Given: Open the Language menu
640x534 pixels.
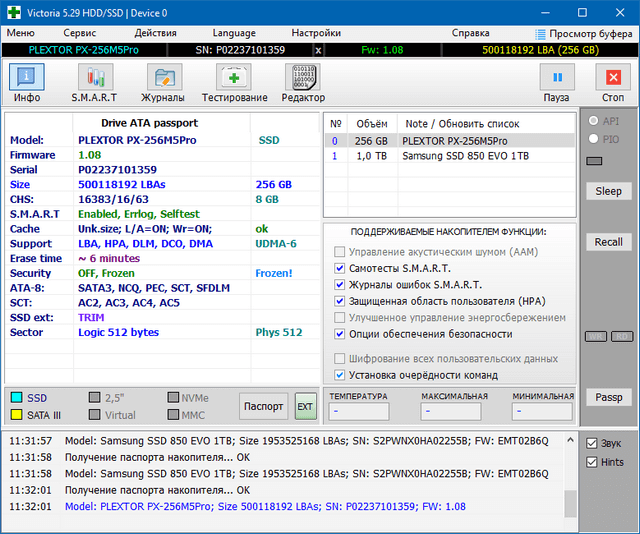Looking at the screenshot, I should 233,33.
